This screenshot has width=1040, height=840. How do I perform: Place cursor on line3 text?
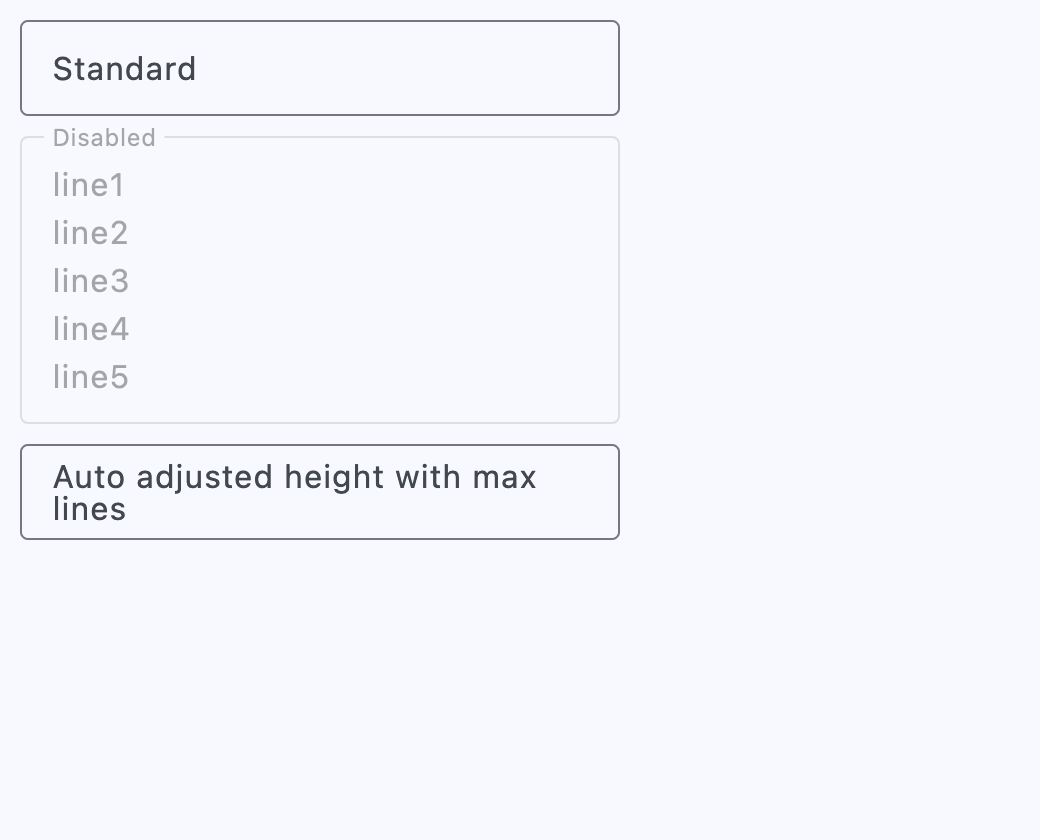[91, 281]
